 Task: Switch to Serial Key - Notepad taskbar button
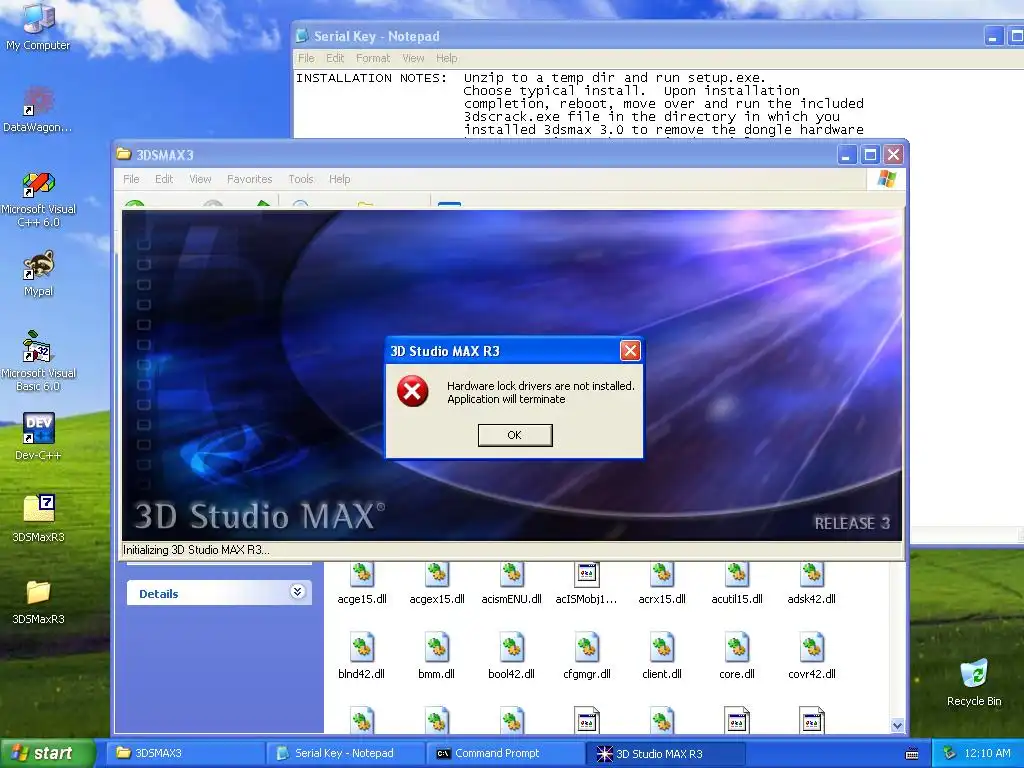coord(345,753)
